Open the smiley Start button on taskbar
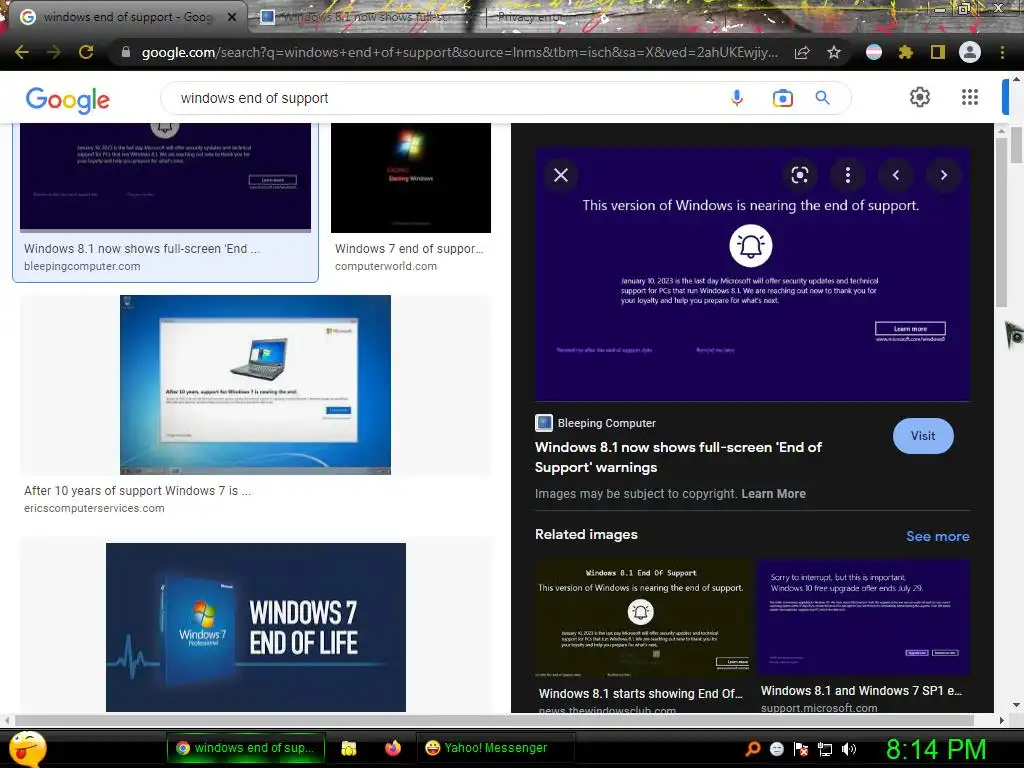Screen dimensions: 1024x768 click(27, 748)
